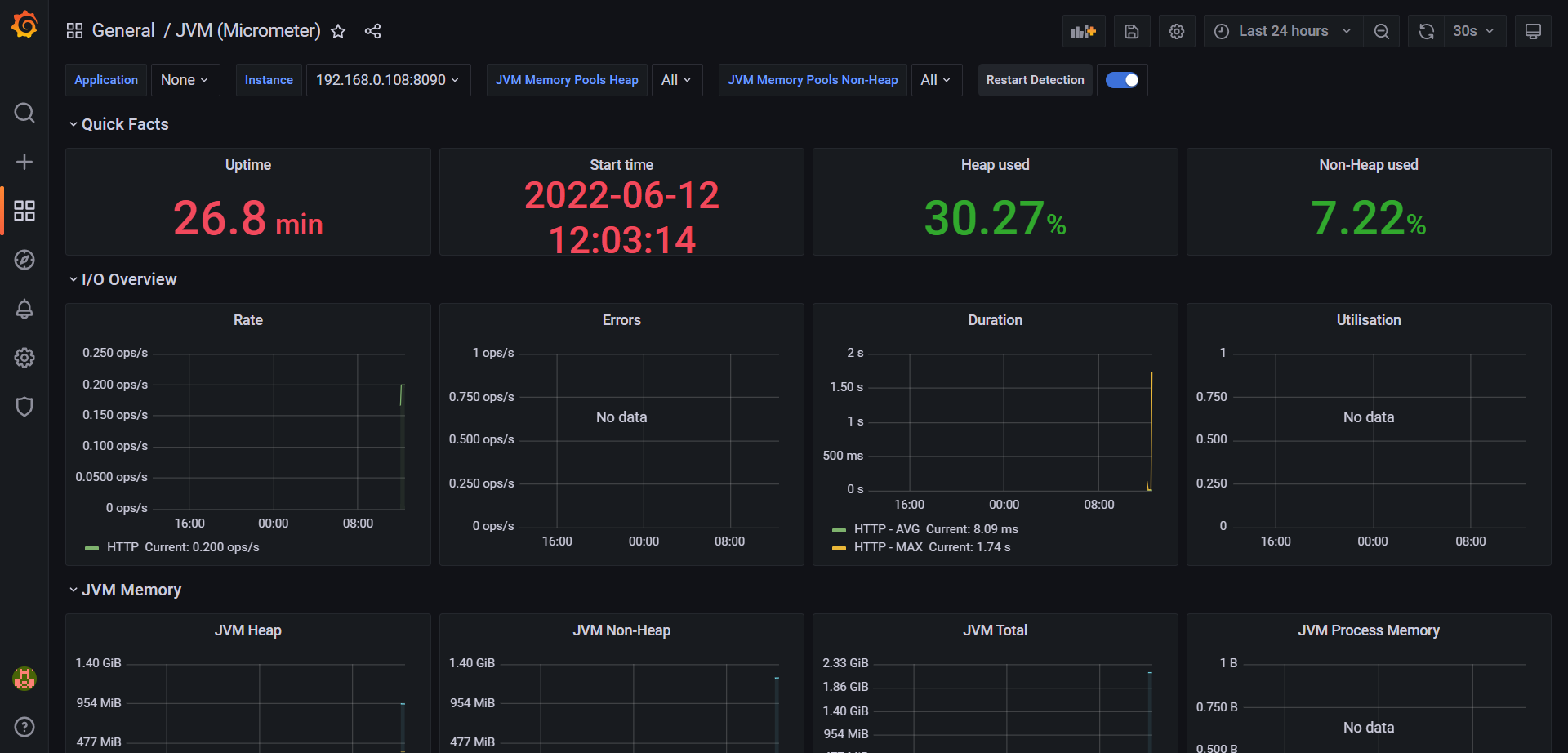Click the 7.22% non-heap used value
Image resolution: width=1568 pixels, height=753 pixels.
point(1369,219)
